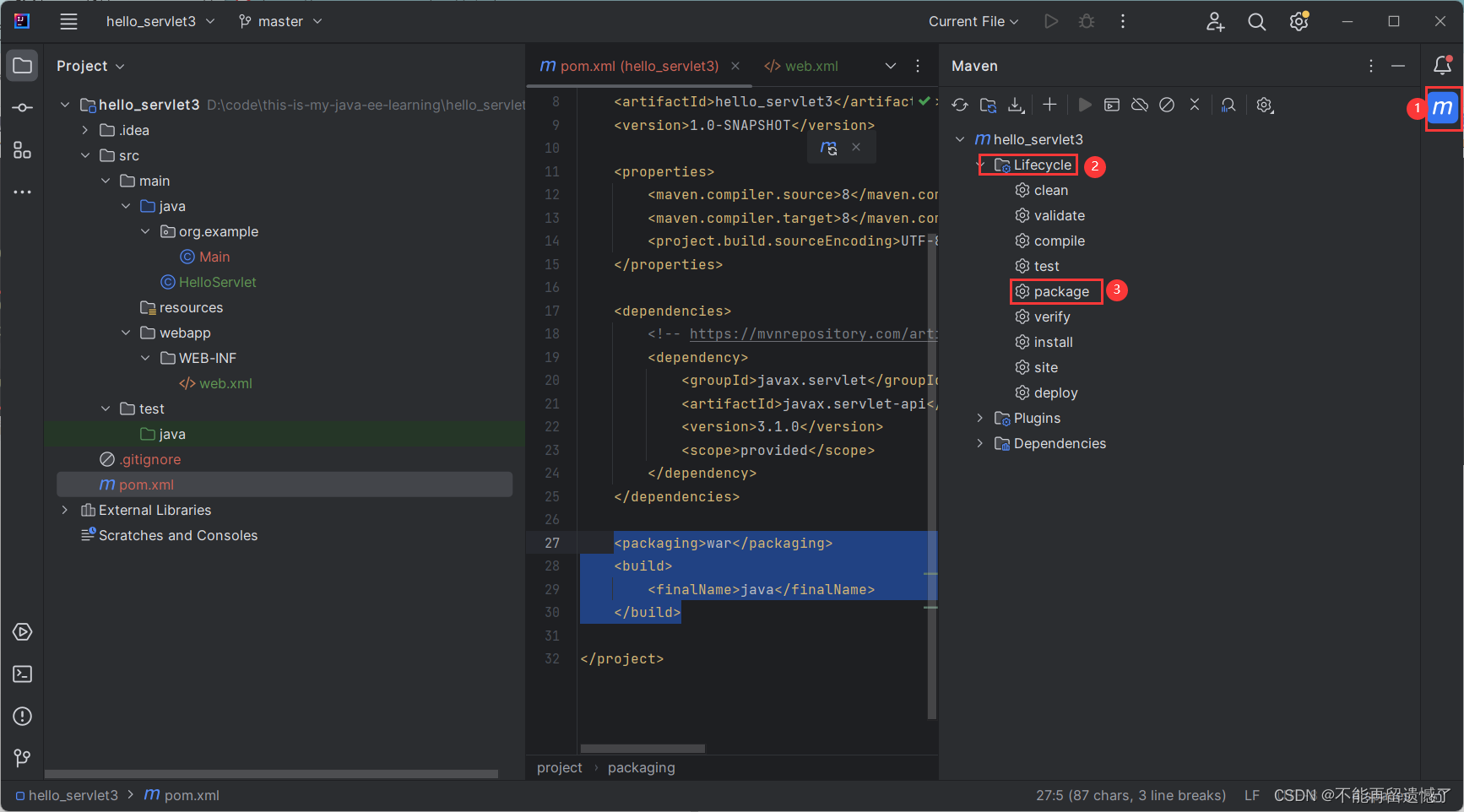Open Search Everywhere magnifier
Screen dimensions: 1464x812
[1257, 22]
